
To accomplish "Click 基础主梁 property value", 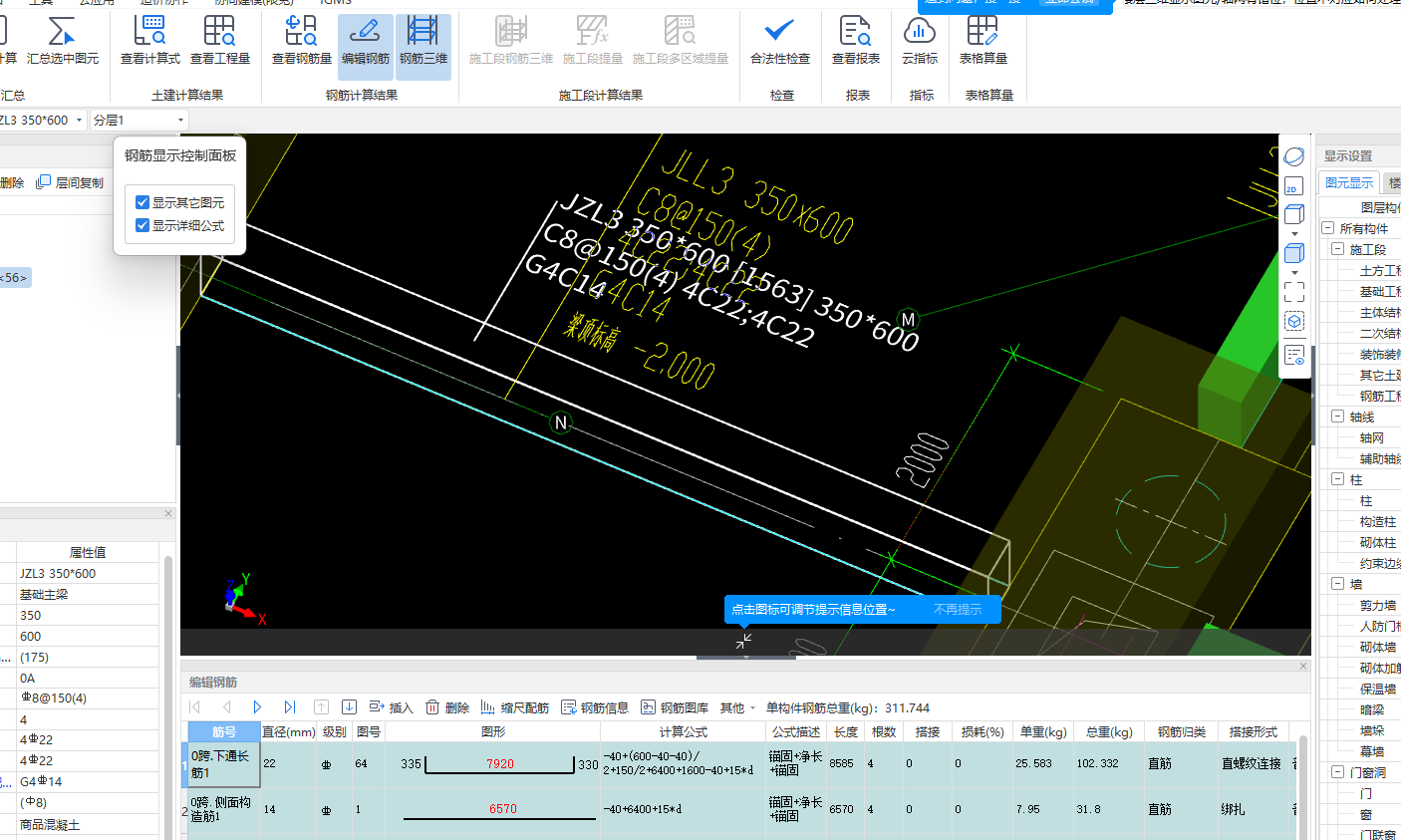I will (88, 594).
